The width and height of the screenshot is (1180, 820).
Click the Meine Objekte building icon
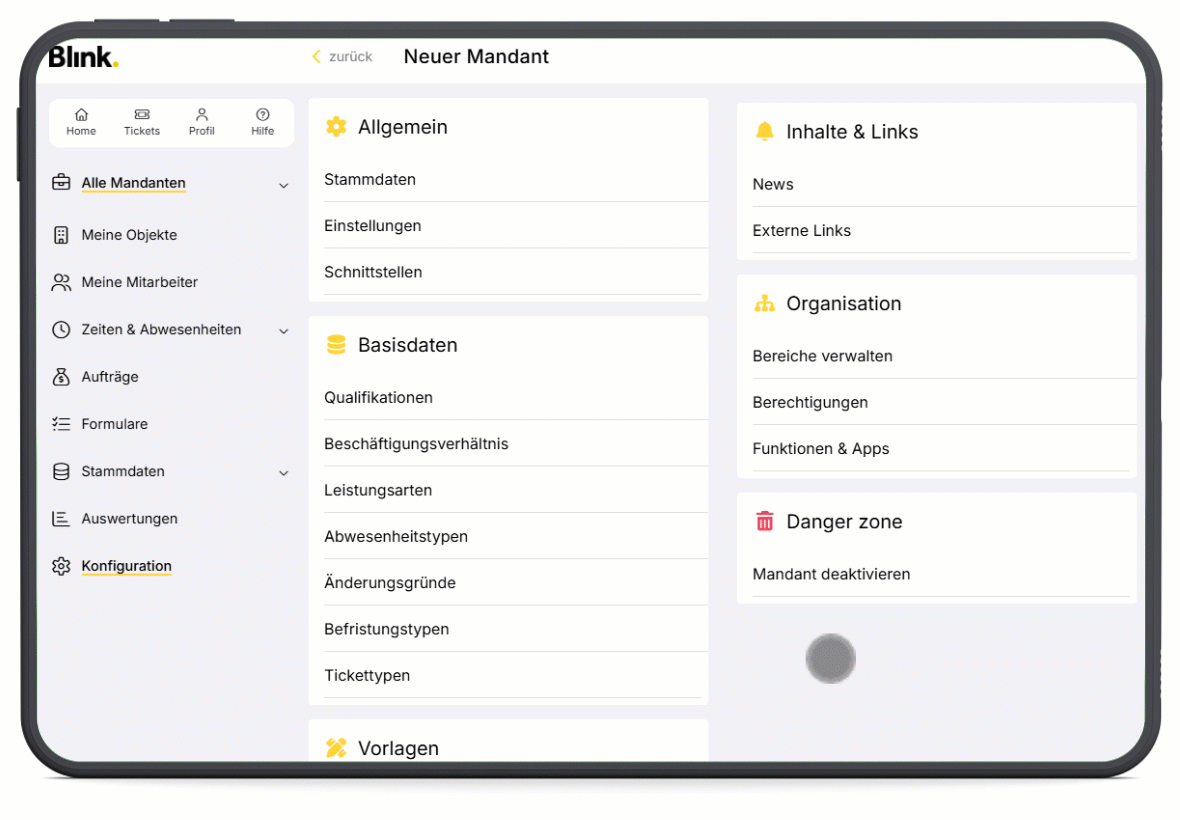point(61,235)
